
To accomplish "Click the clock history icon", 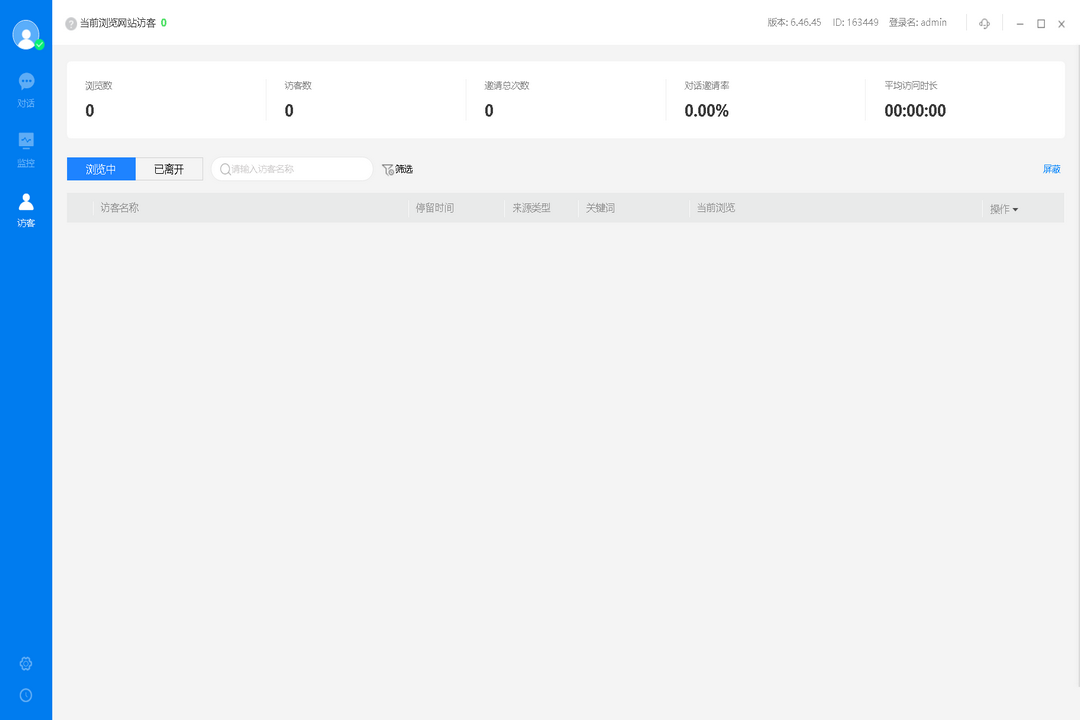I will 26,695.
